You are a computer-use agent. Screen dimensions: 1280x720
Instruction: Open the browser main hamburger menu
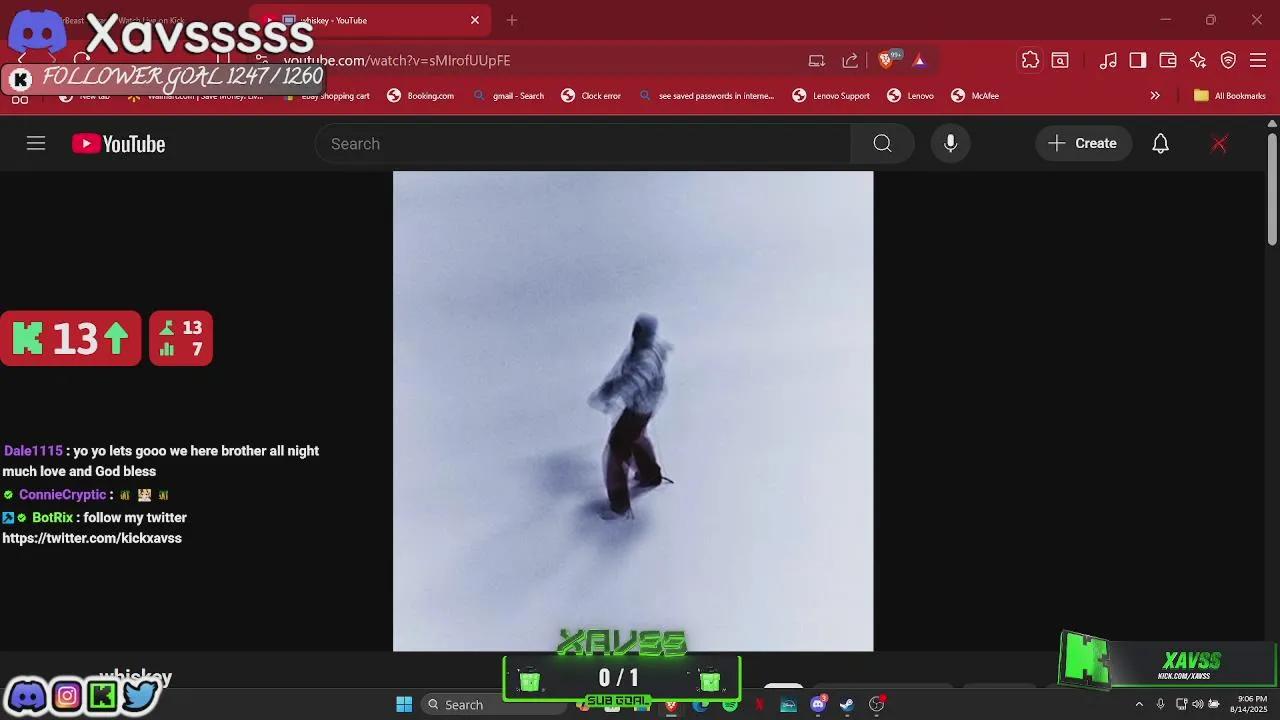point(1259,61)
